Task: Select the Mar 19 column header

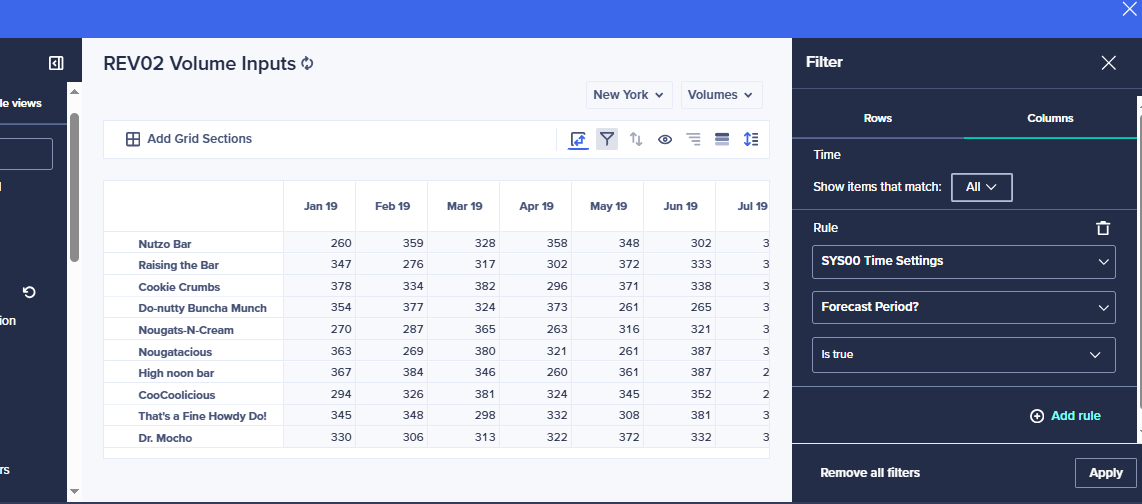Action: [464, 206]
